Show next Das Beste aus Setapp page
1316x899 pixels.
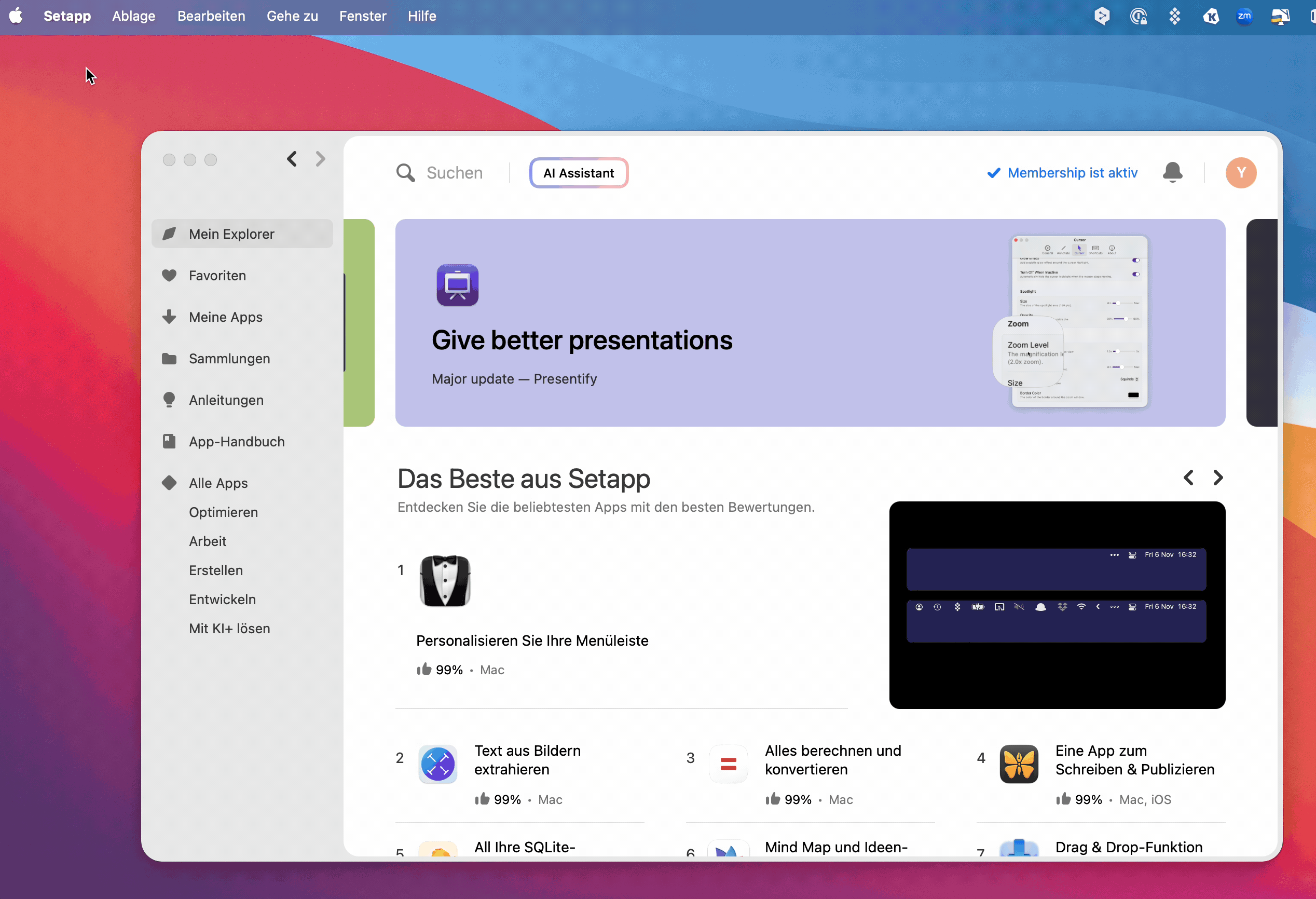[1217, 478]
